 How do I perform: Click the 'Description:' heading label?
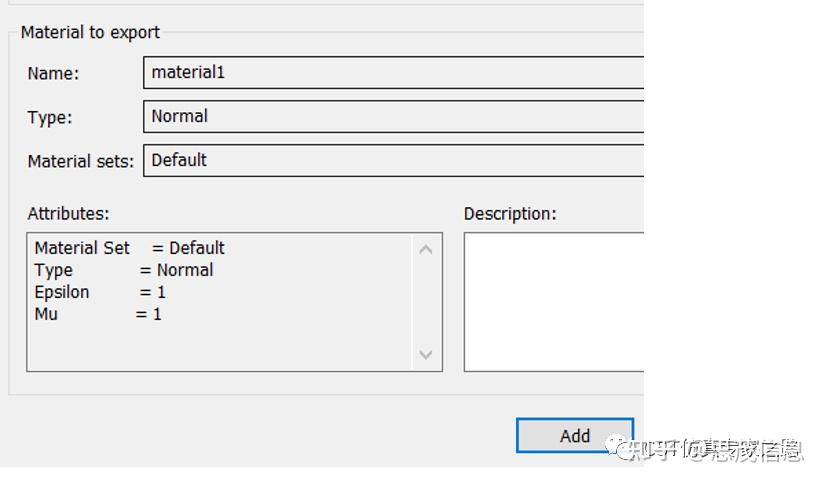click(510, 213)
